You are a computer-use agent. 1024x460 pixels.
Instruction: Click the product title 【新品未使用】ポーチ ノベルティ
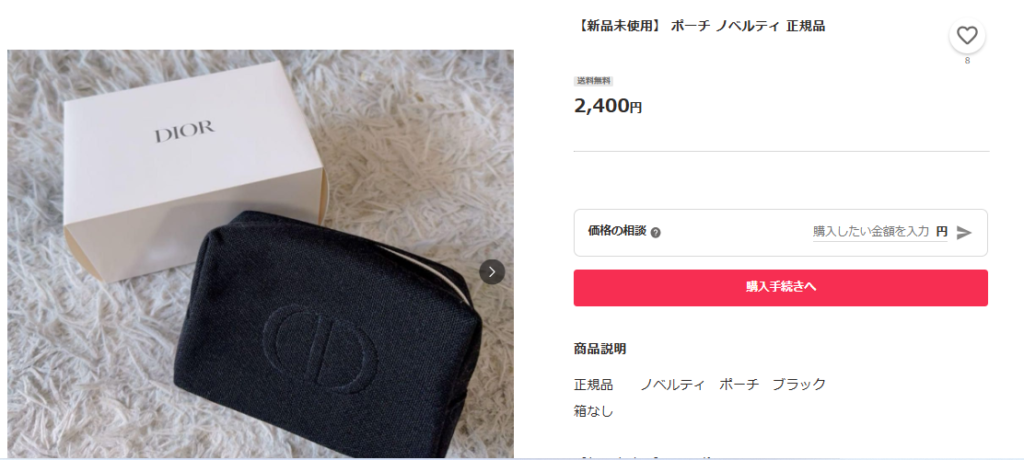click(699, 26)
